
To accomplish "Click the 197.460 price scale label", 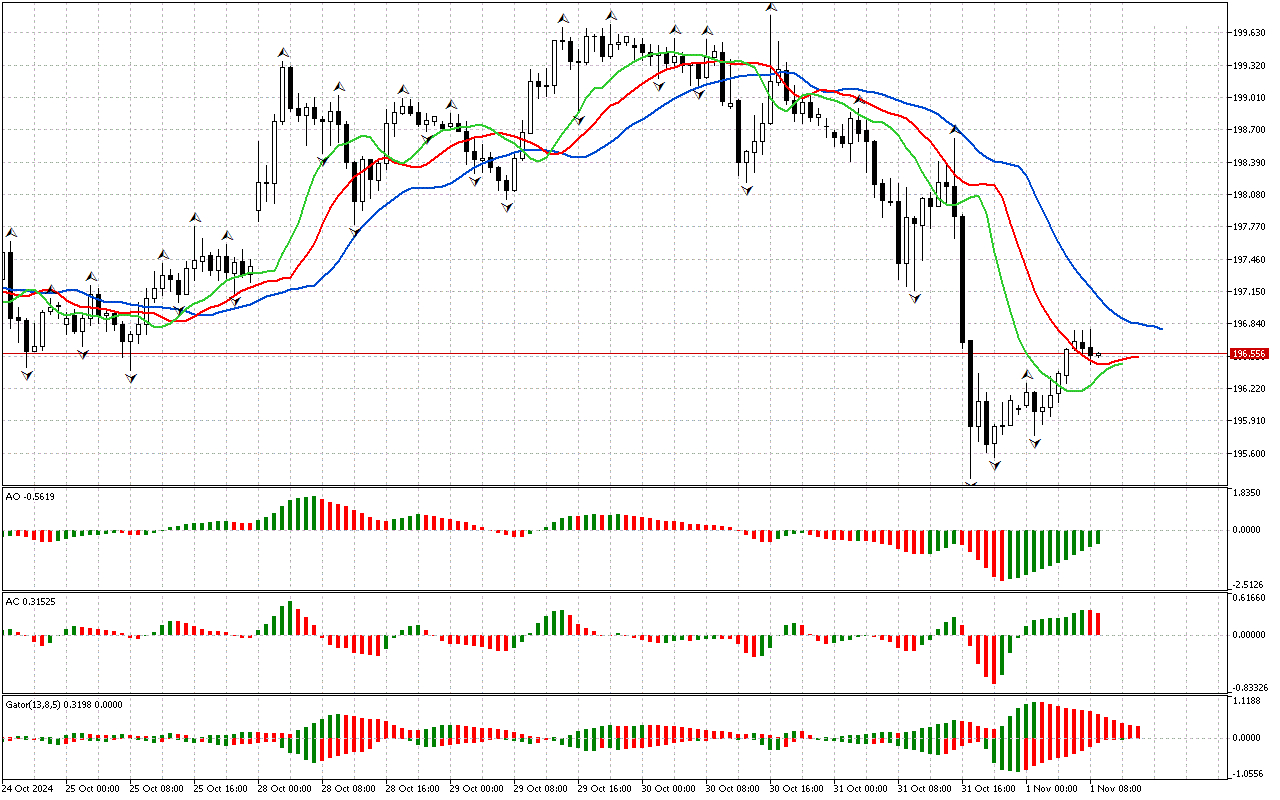I will 1250,260.
